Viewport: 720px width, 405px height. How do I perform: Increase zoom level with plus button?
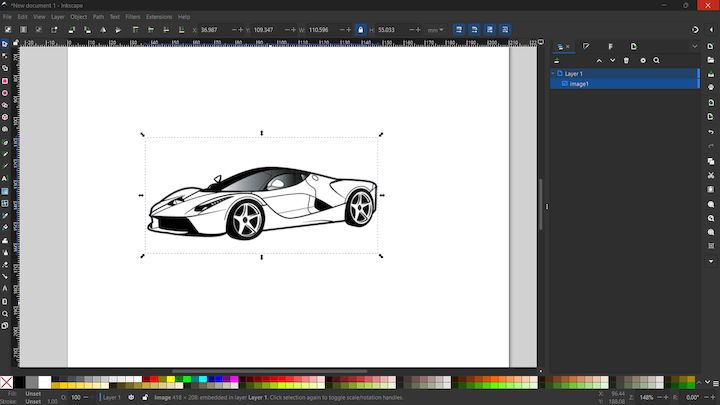666,397
